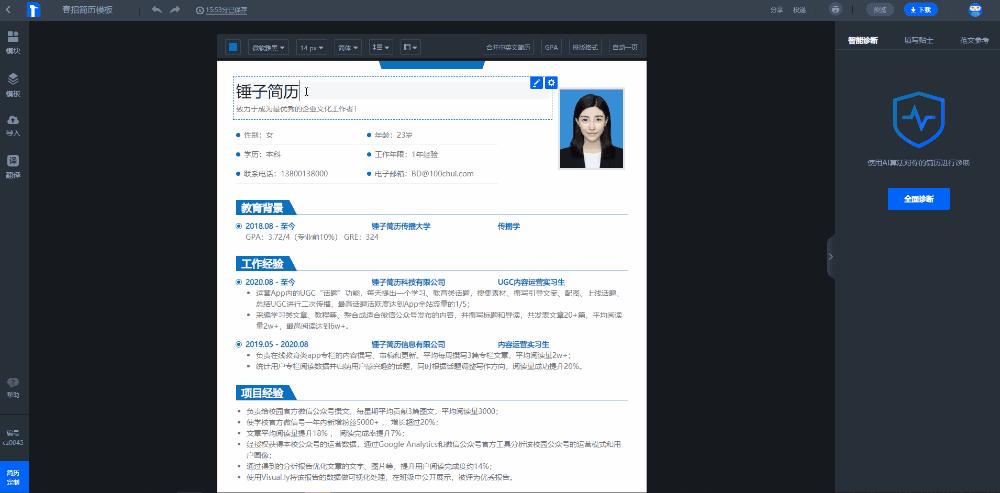Open the 帮助 help icon in sidebar
Viewport: 1000px width, 493px height.
coord(14,387)
